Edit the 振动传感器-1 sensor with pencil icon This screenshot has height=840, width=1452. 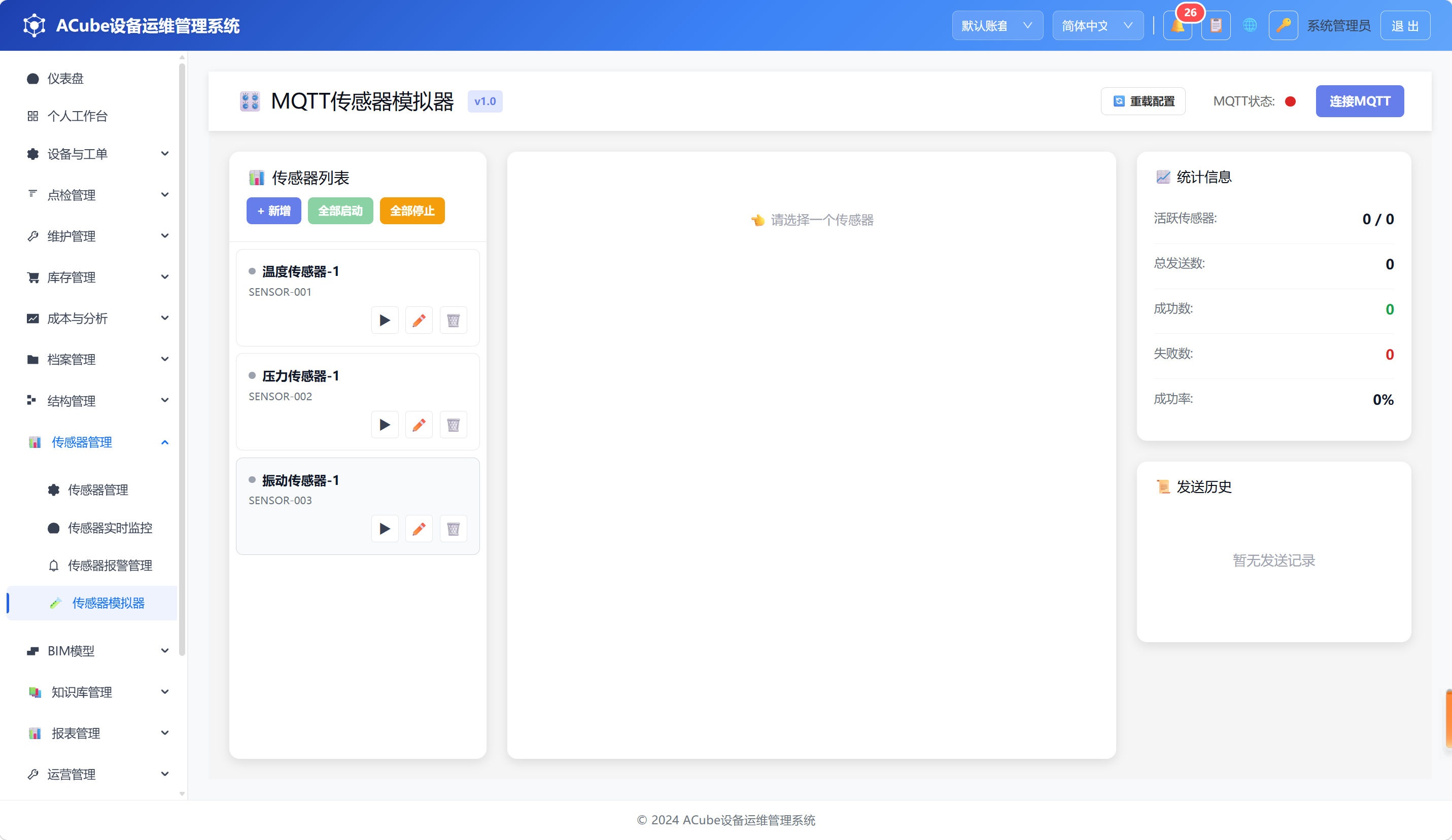pos(419,529)
